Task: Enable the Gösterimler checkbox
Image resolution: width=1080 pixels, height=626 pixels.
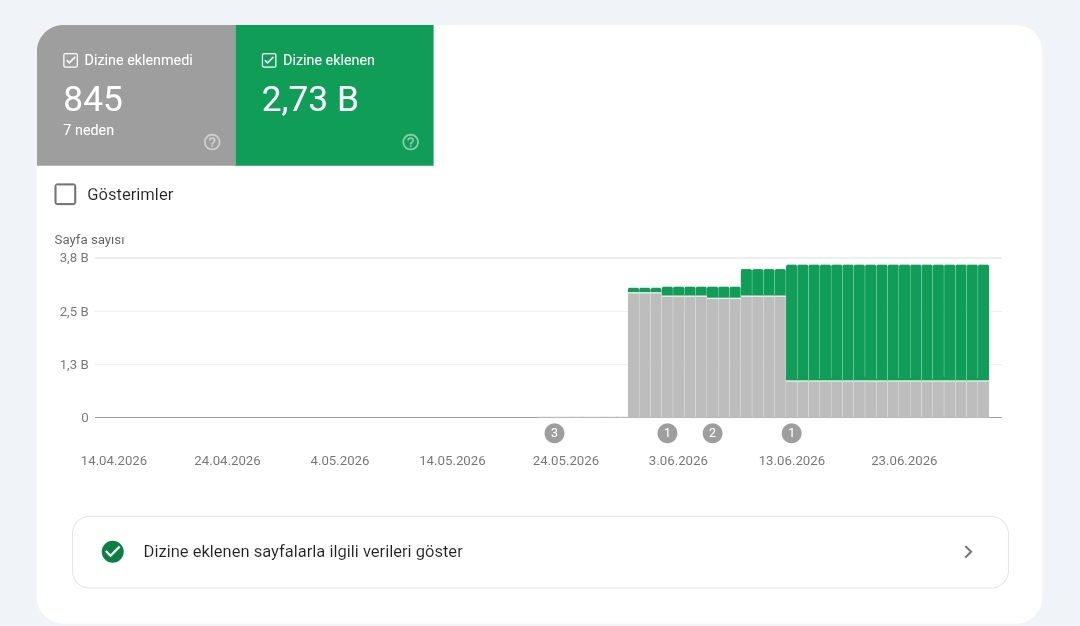Action: pyautogui.click(x=65, y=194)
